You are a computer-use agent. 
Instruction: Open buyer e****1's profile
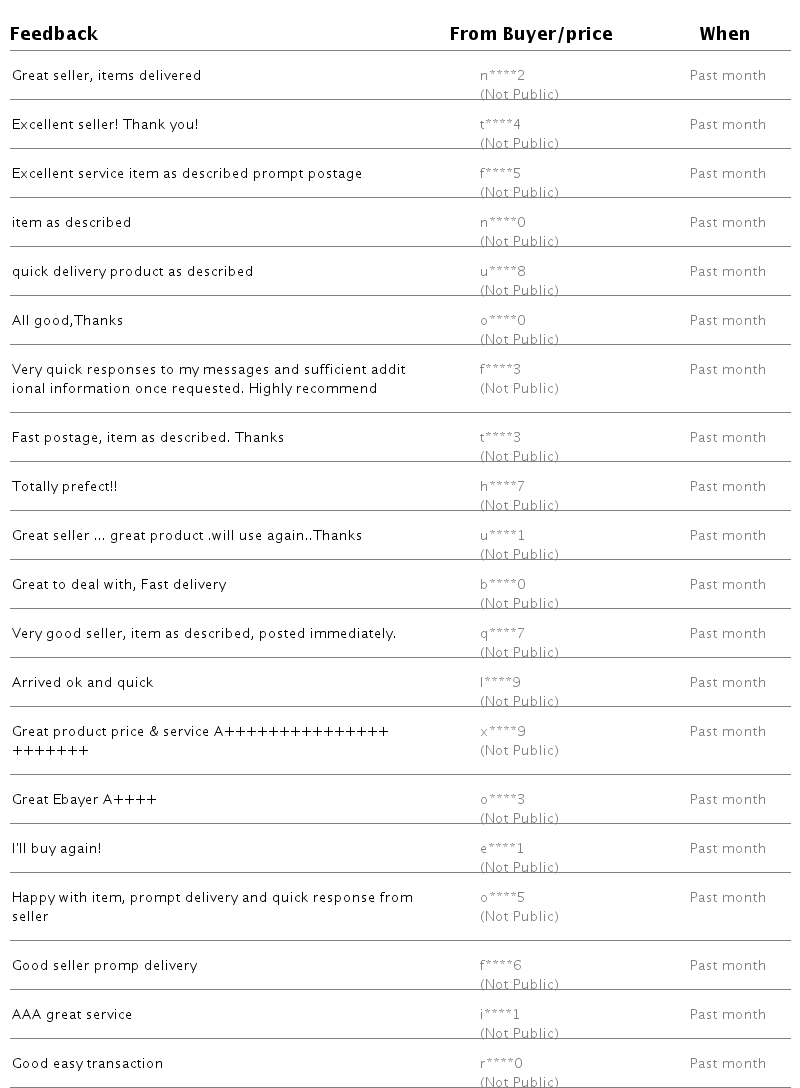pos(502,848)
